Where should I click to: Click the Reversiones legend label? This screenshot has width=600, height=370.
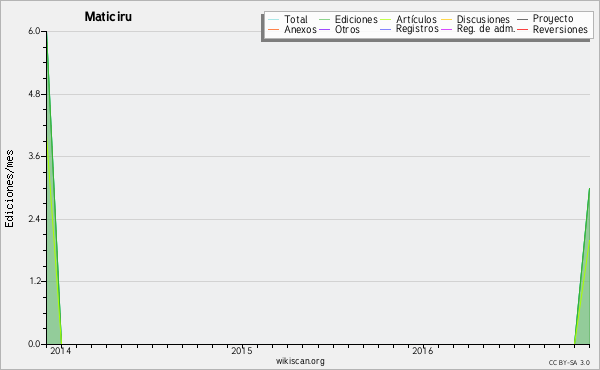click(560, 29)
